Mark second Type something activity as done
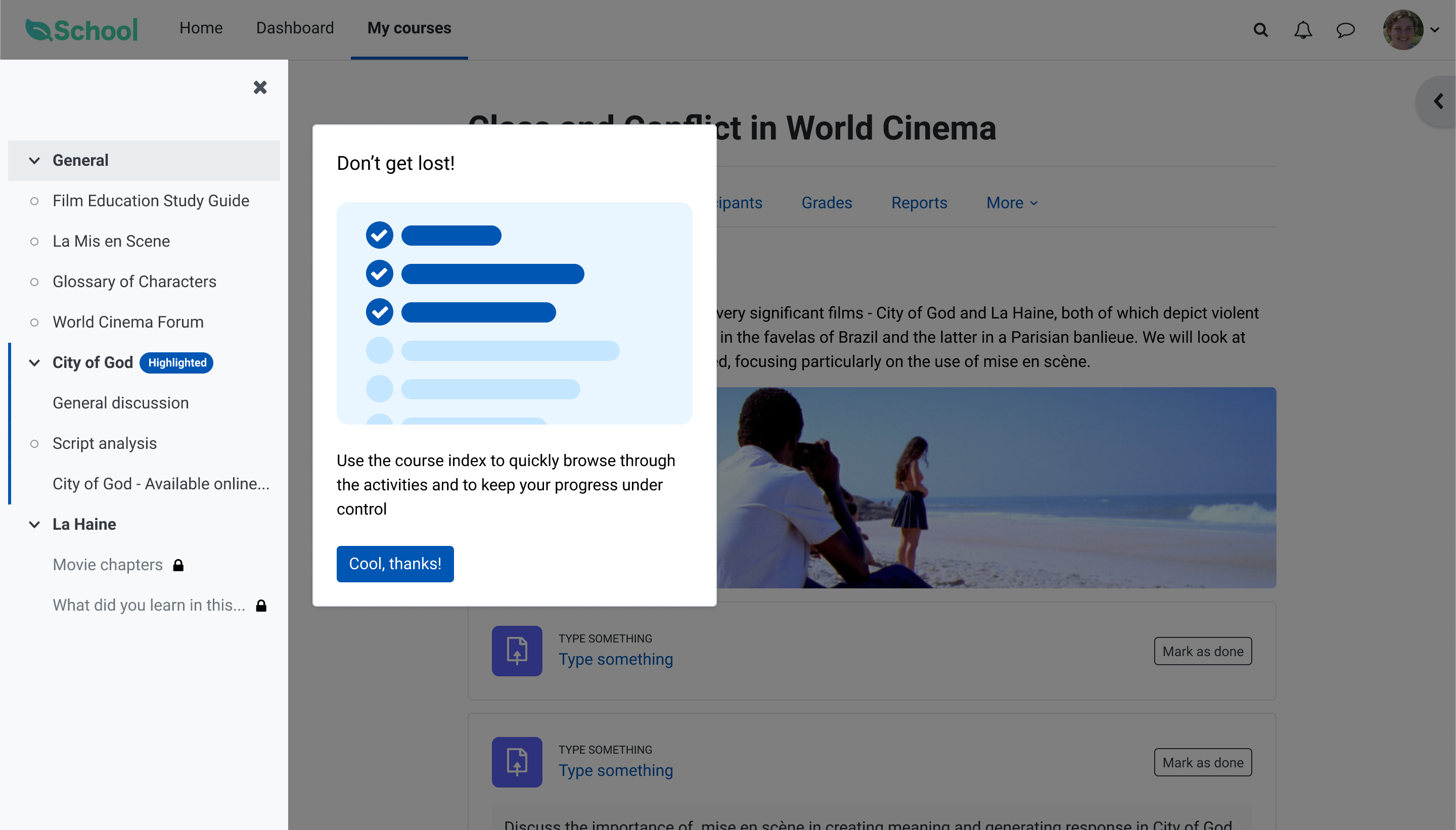This screenshot has height=830, width=1456. [x=1203, y=762]
